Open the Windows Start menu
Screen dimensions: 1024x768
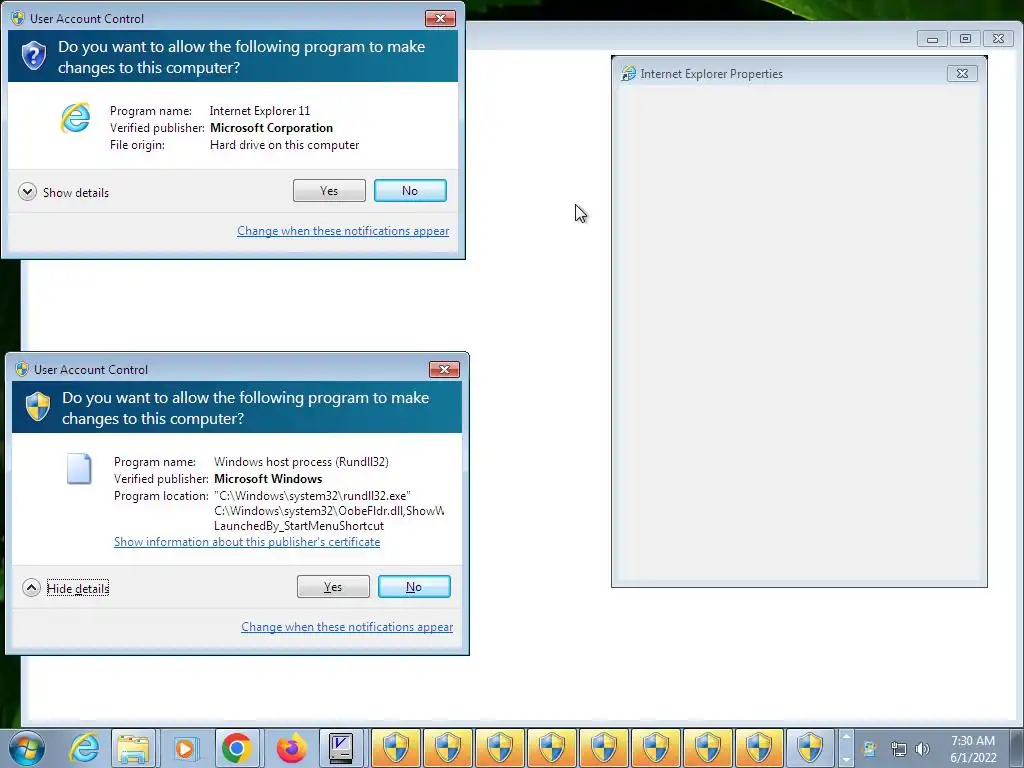[27, 748]
